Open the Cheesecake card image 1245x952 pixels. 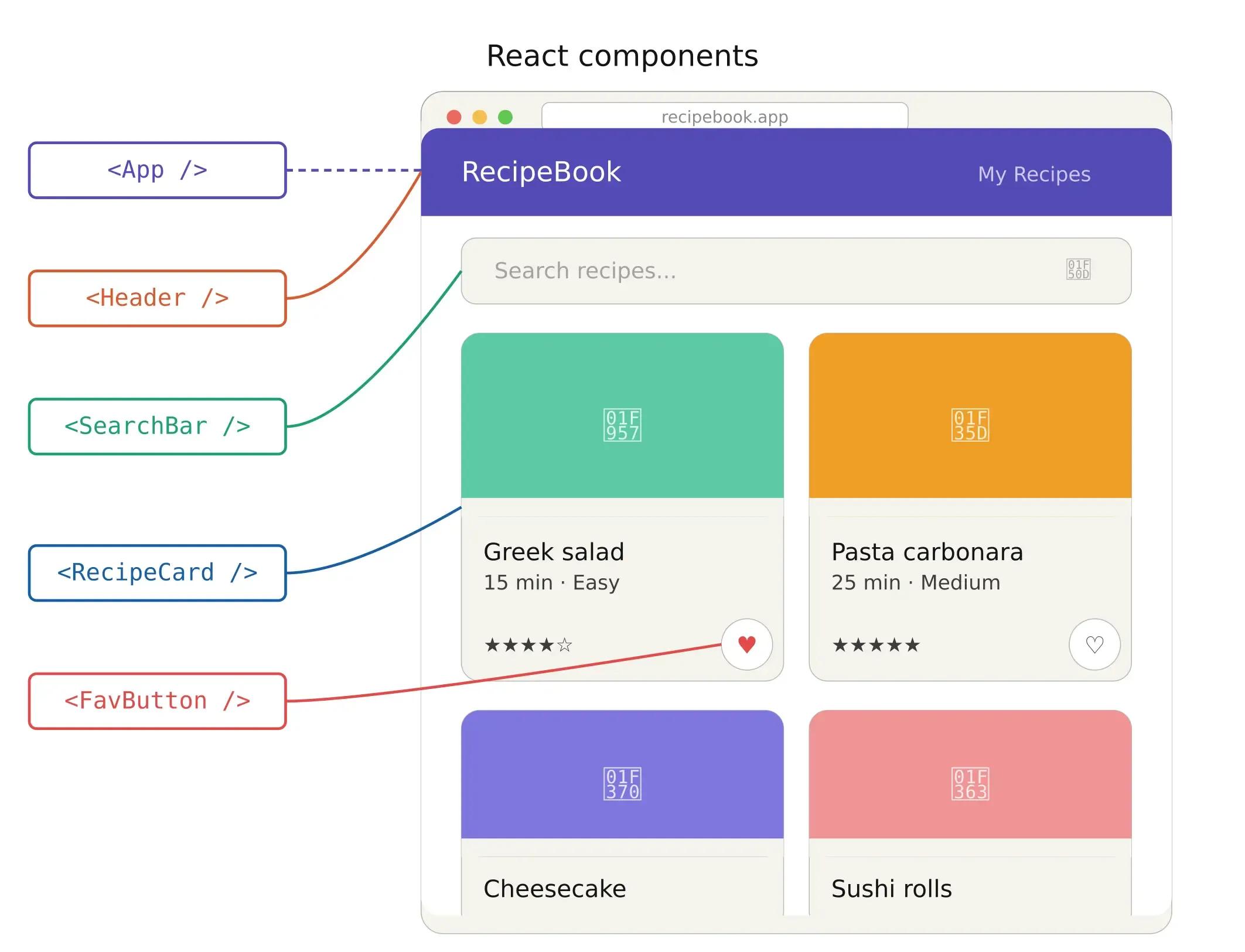click(x=622, y=774)
